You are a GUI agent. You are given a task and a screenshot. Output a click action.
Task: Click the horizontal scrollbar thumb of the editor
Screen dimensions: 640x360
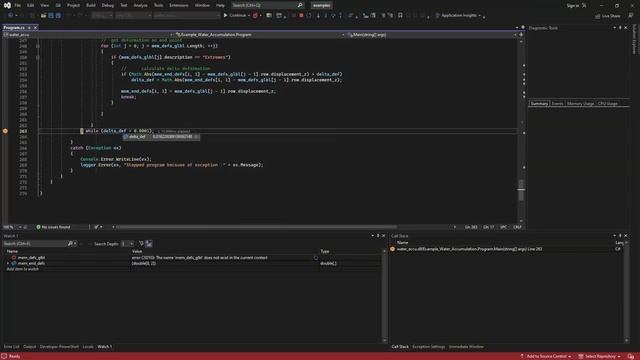pos(256,227)
